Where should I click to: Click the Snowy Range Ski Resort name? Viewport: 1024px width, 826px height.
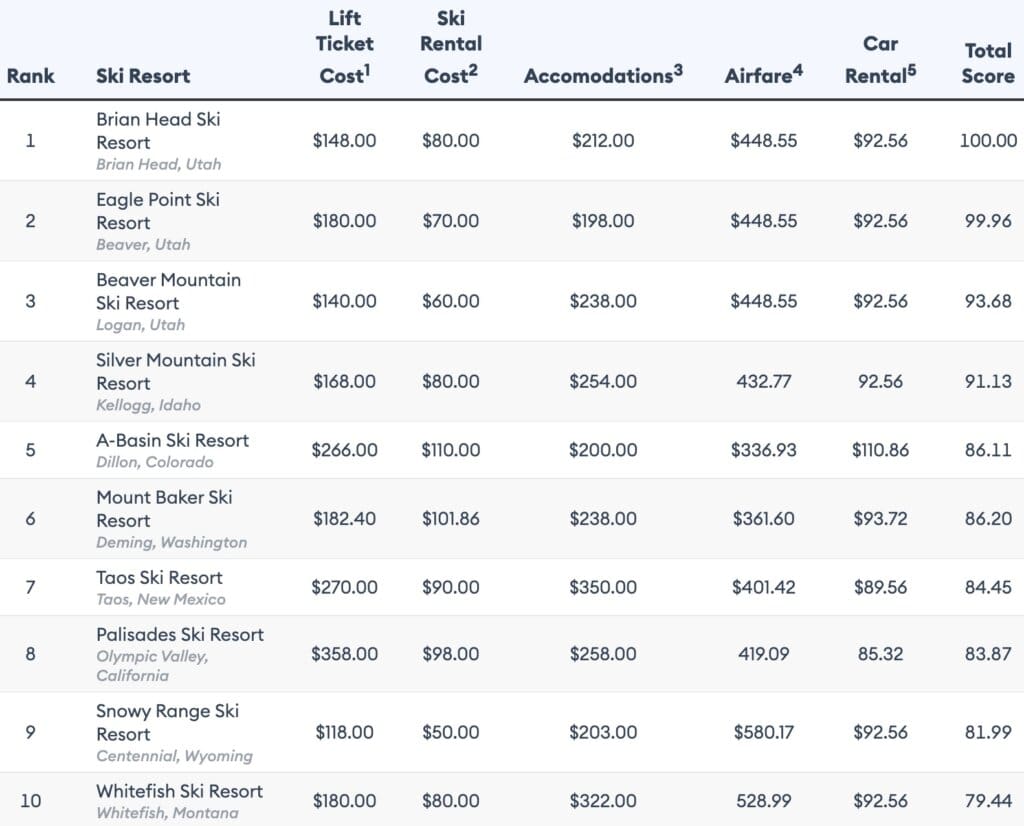[x=167, y=722]
